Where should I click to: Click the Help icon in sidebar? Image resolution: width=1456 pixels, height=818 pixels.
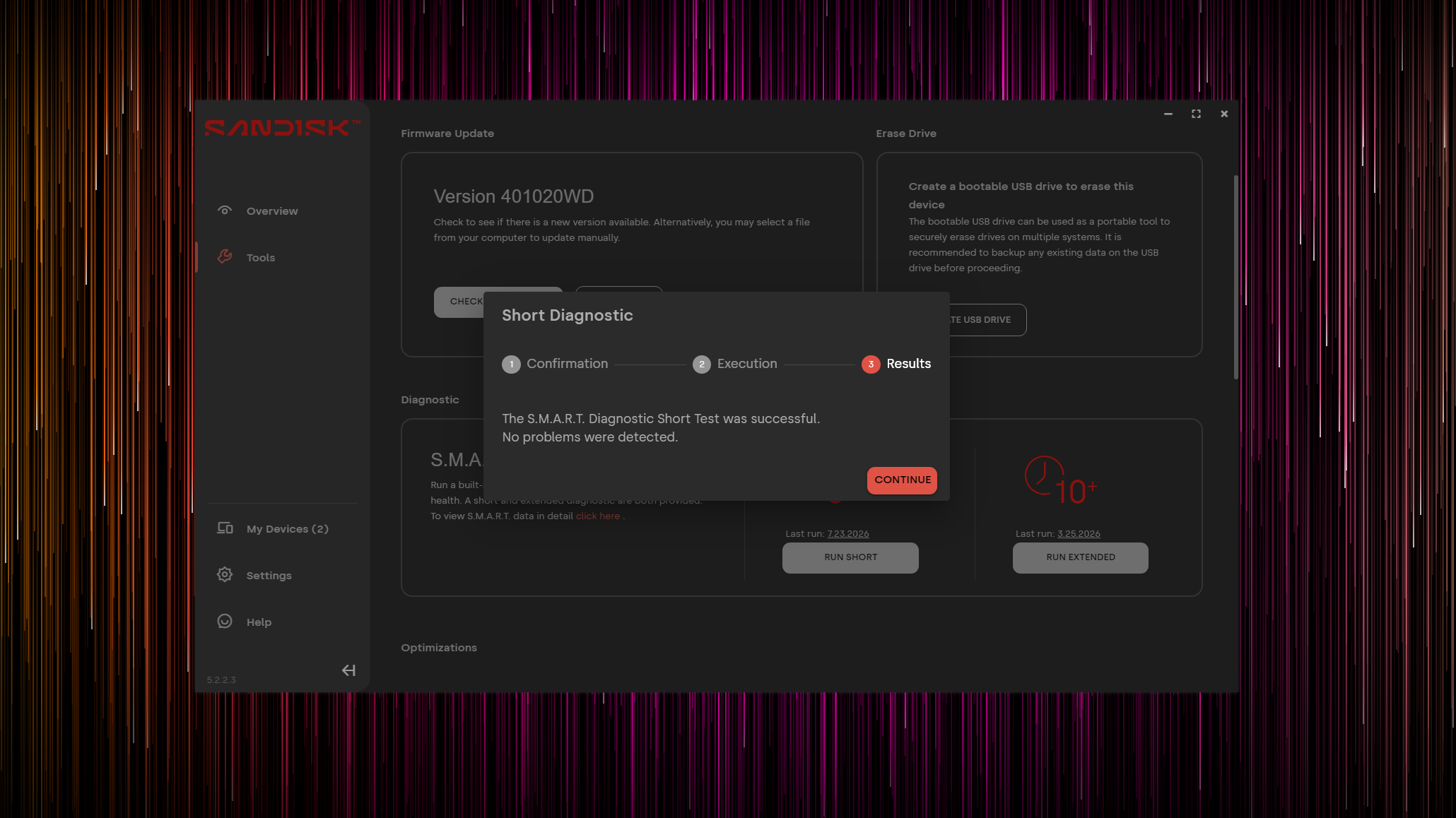point(225,622)
